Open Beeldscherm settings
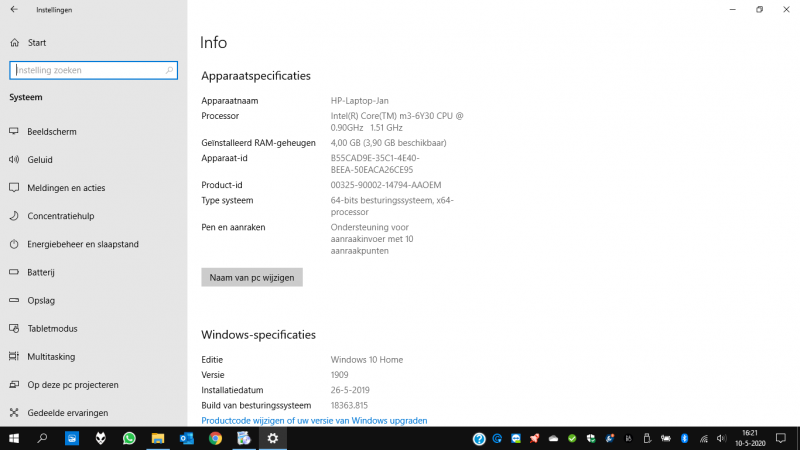This screenshot has width=800, height=450. [52, 132]
